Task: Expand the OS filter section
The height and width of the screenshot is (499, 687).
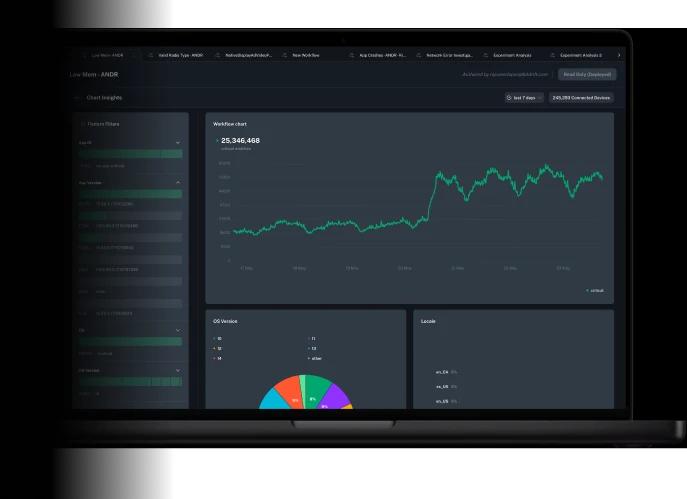Action: coord(177,330)
